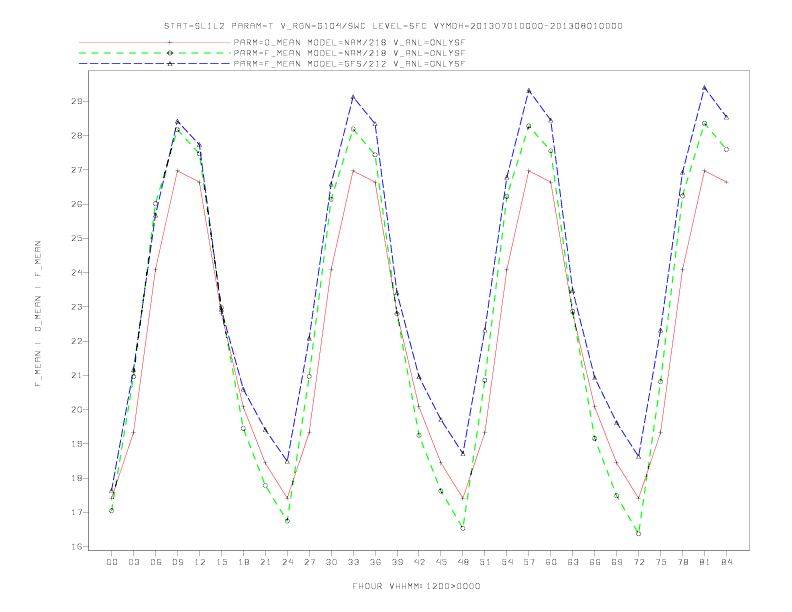The image size is (792, 612).
Task: Click forecast hour 51 on x-axis
Action: click(485, 562)
